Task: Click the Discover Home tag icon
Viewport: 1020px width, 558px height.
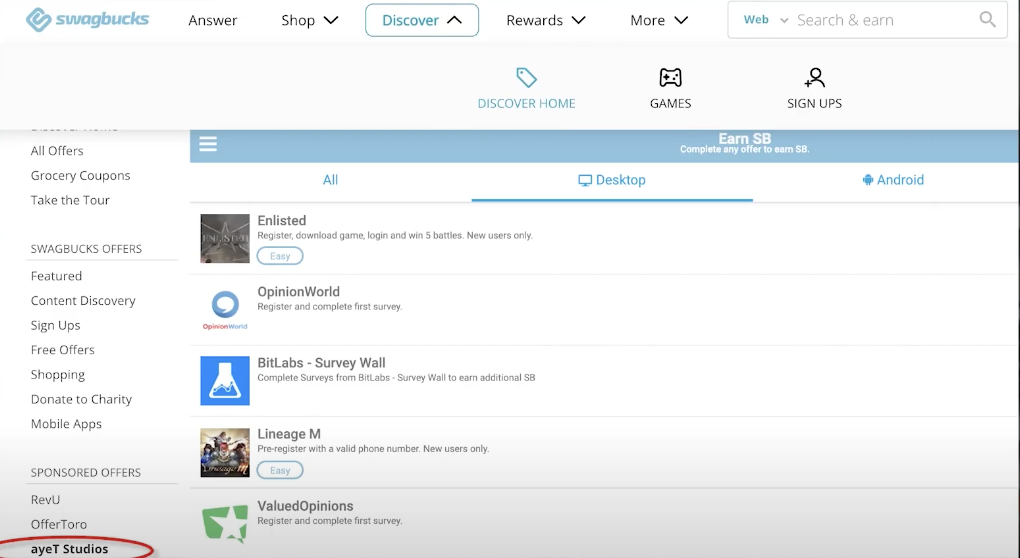Action: click(x=526, y=77)
